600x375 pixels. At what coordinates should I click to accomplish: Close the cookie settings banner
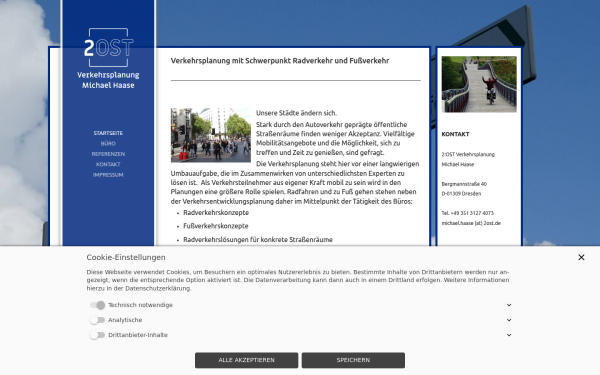(581, 258)
